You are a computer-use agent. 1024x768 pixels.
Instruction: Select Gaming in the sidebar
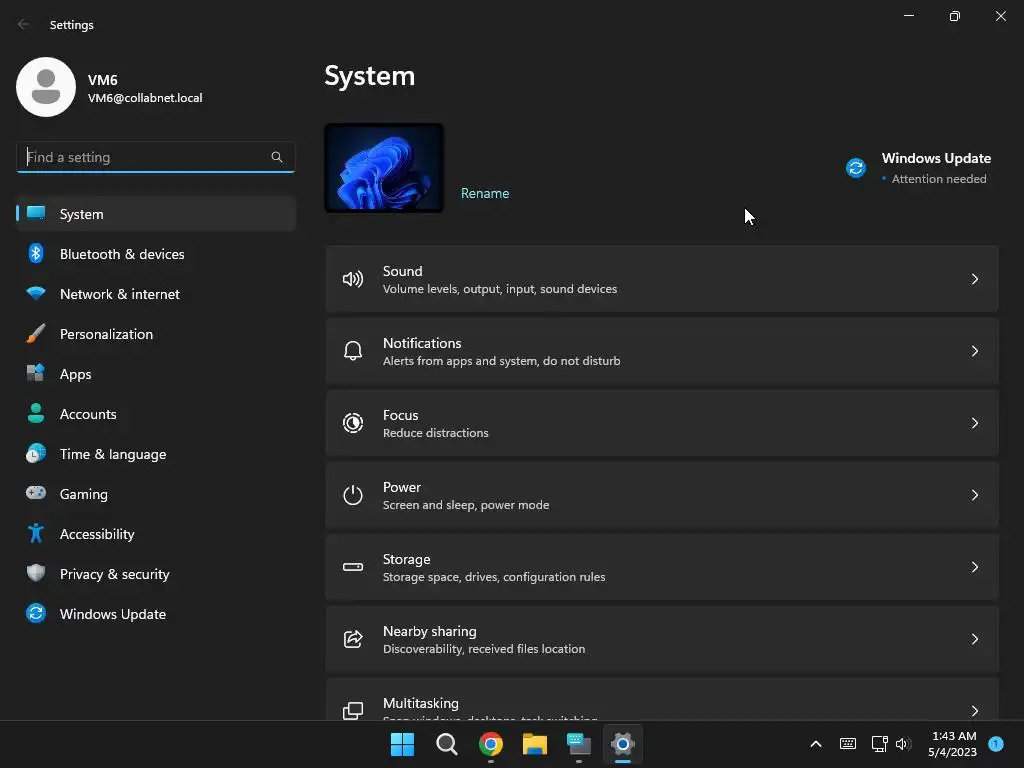click(156, 493)
